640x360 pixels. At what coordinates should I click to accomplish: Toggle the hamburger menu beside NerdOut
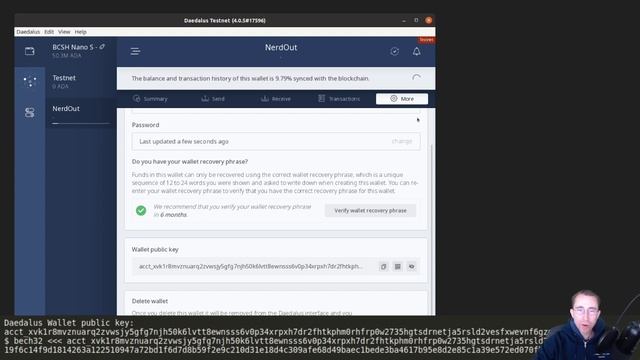point(135,51)
